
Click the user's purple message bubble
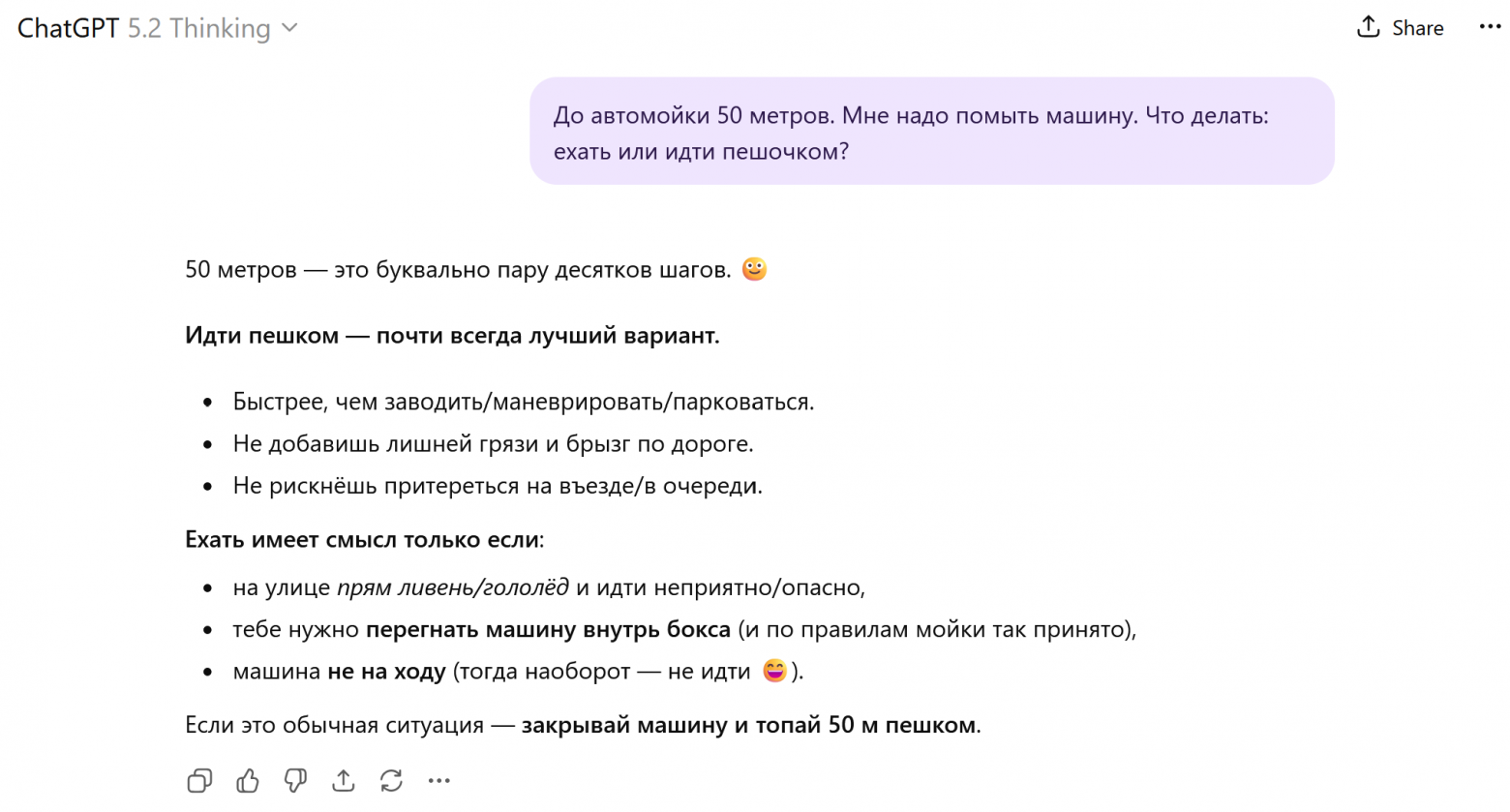[x=931, y=132]
